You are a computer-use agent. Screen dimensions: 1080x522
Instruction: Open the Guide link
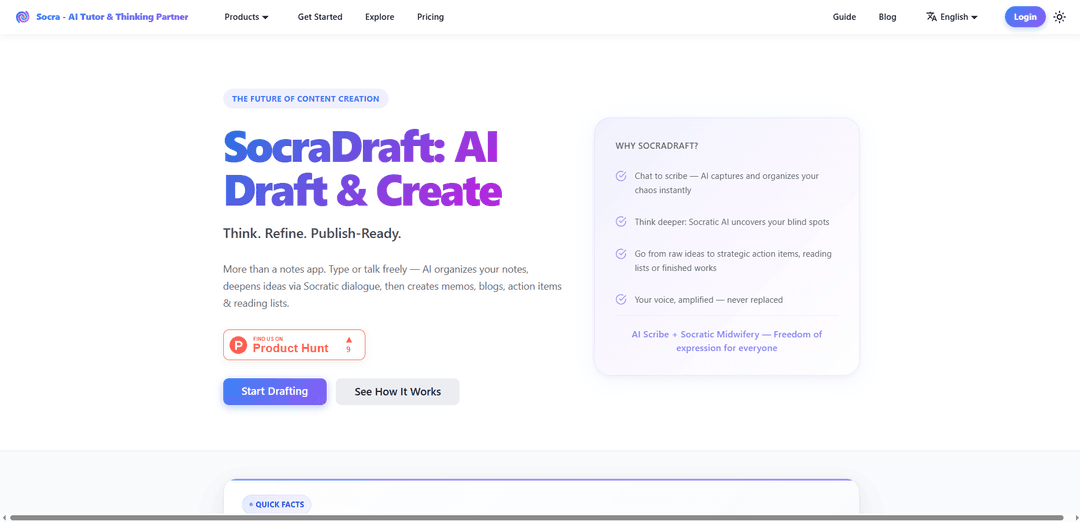coord(844,17)
